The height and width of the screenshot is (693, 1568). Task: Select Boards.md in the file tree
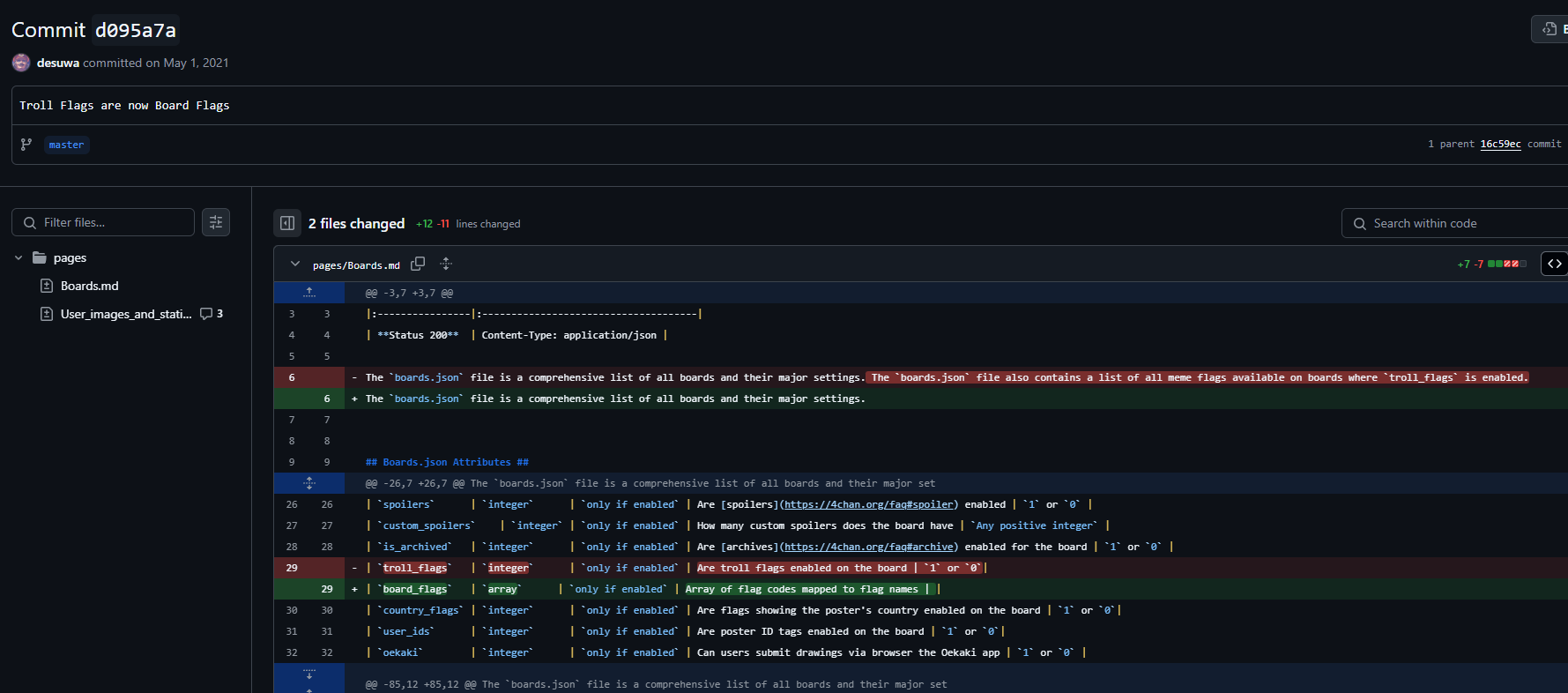pos(89,286)
